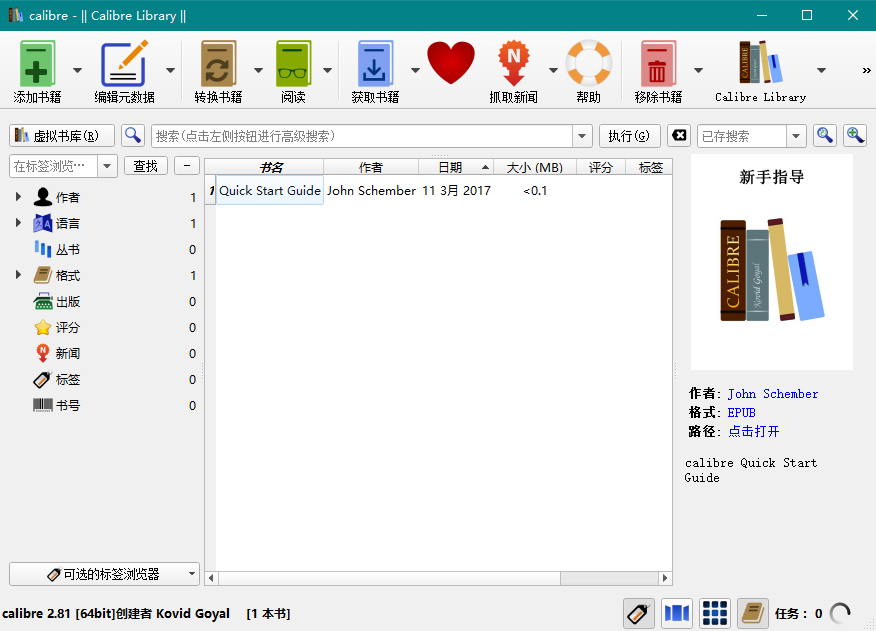This screenshot has height=631, width=876.
Task: Click the 虚拟书库 (Virtual library) button
Action: pyautogui.click(x=62, y=136)
